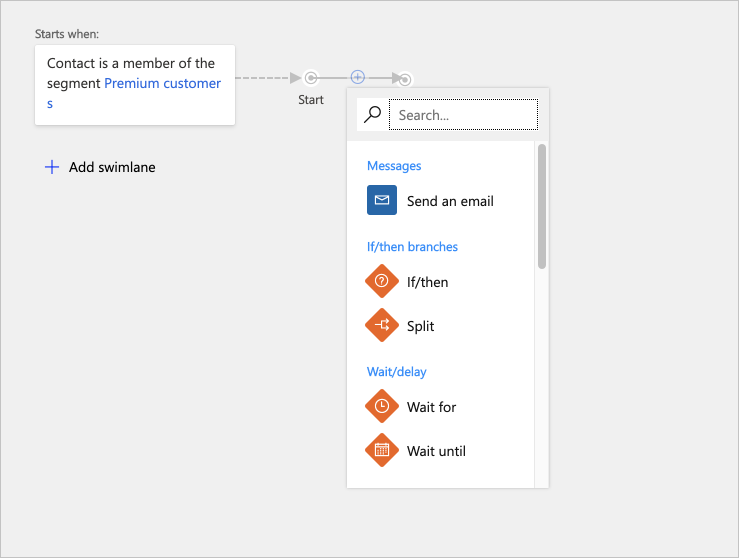
Task: Choose the Split menu label
Action: [x=420, y=326]
